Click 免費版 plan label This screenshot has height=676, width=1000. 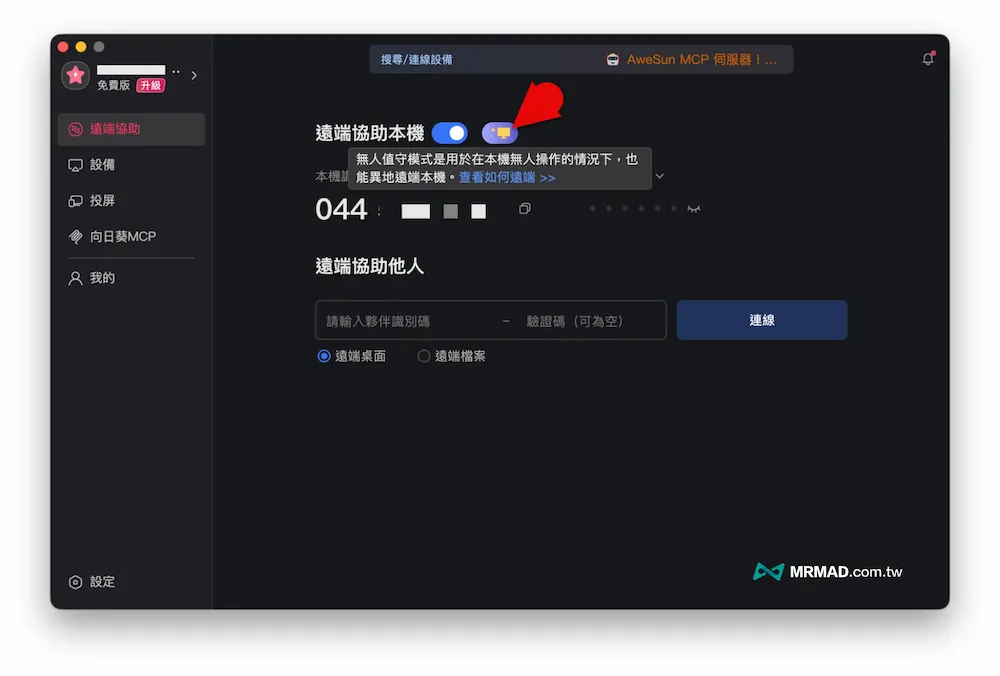pos(114,85)
